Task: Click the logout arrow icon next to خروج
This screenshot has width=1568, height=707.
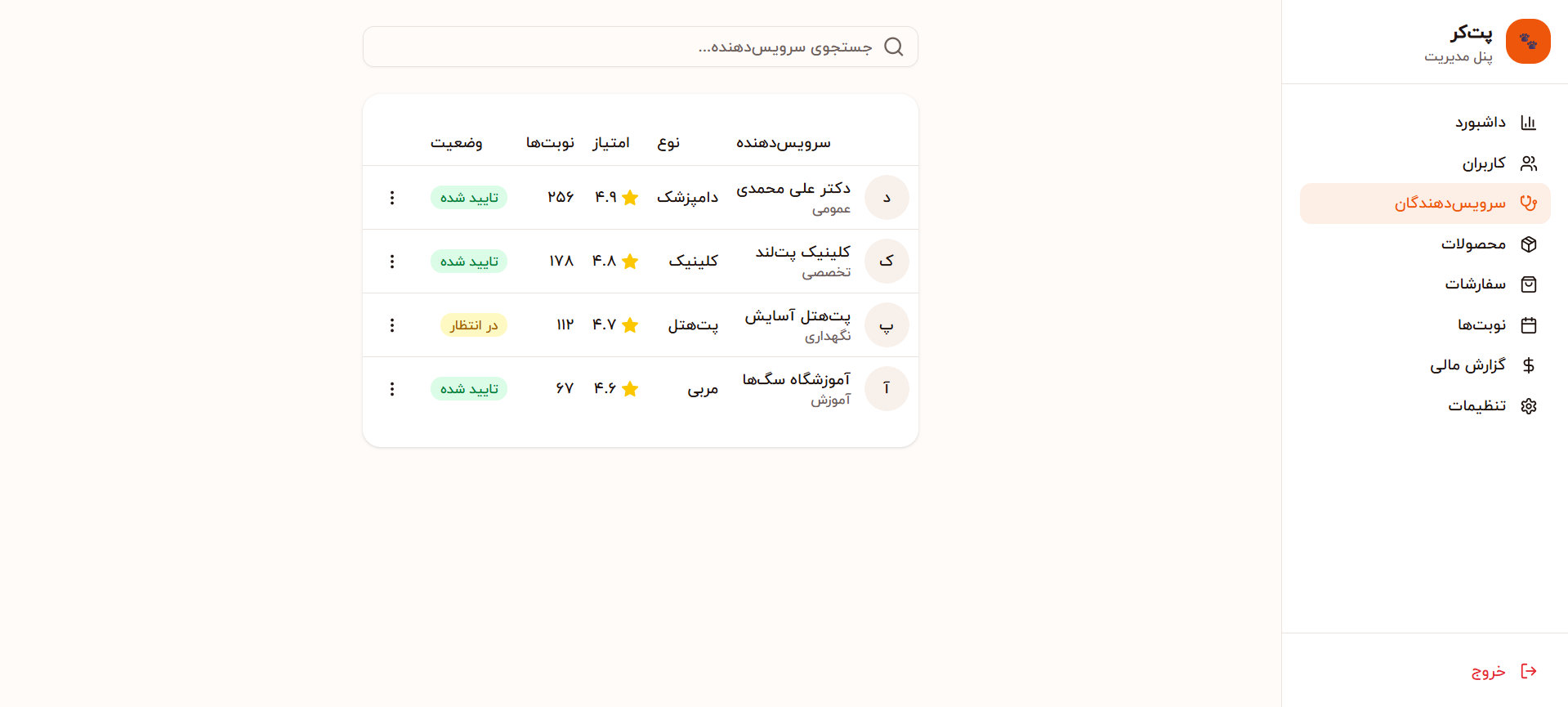Action: pos(1529,671)
